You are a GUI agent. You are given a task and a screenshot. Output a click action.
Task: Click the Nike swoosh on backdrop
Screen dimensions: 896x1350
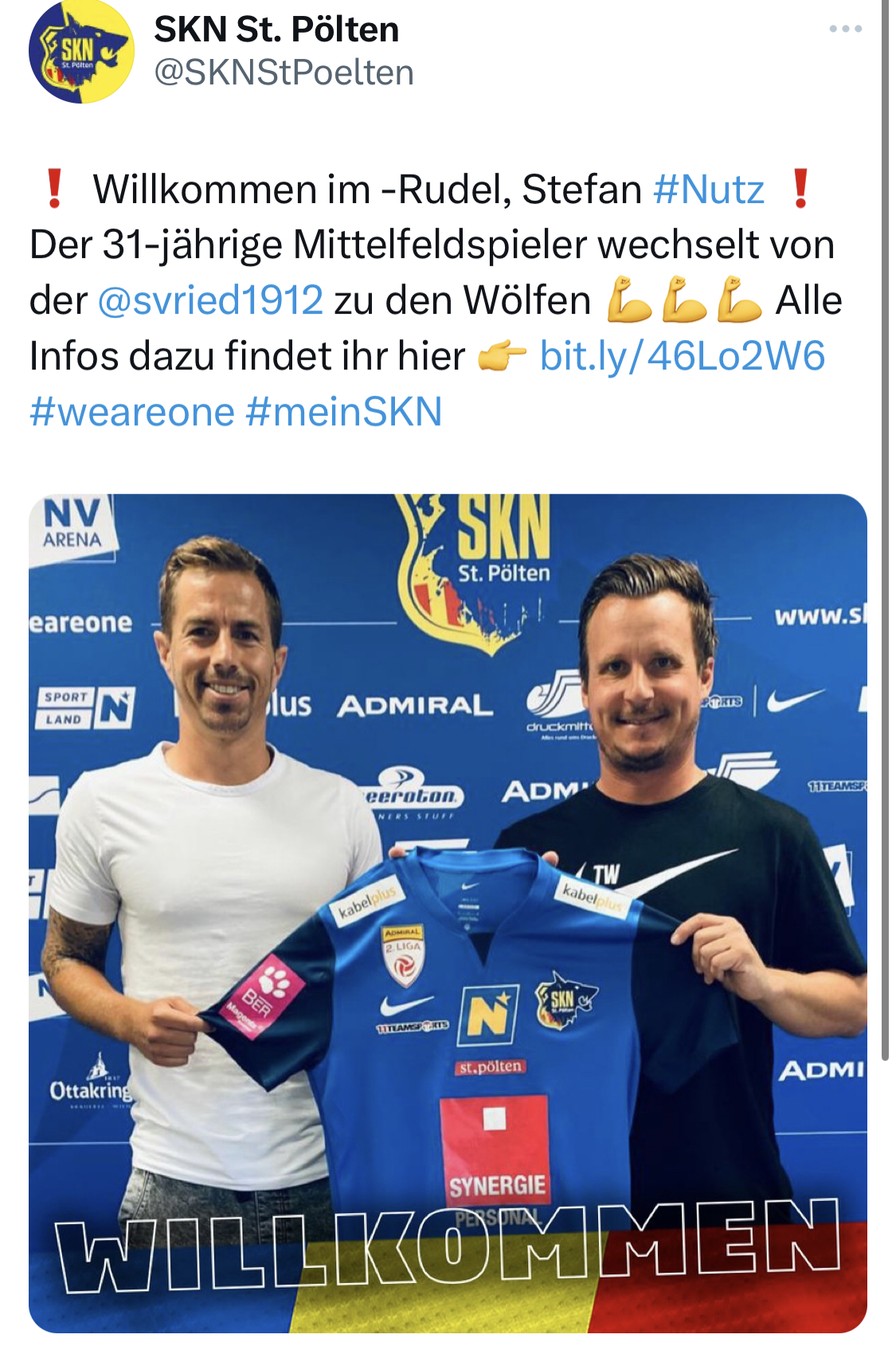[x=795, y=699]
